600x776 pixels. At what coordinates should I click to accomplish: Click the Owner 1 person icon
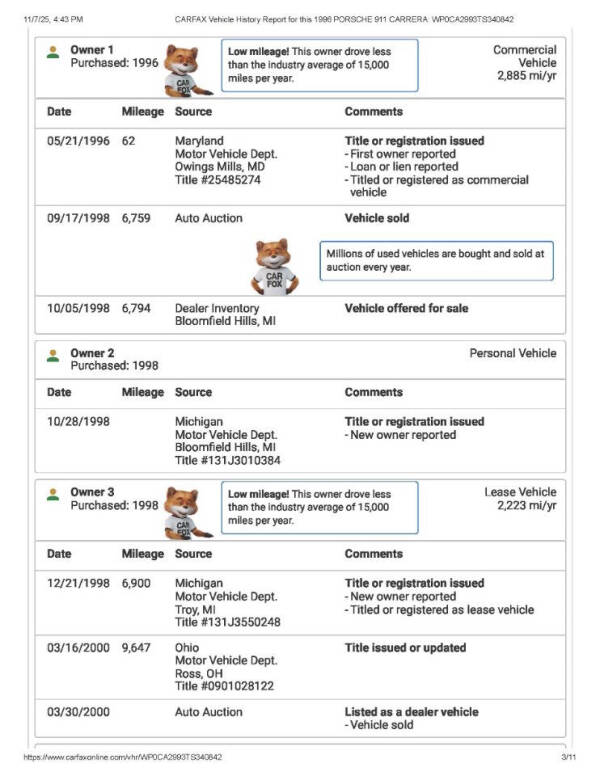pos(53,52)
